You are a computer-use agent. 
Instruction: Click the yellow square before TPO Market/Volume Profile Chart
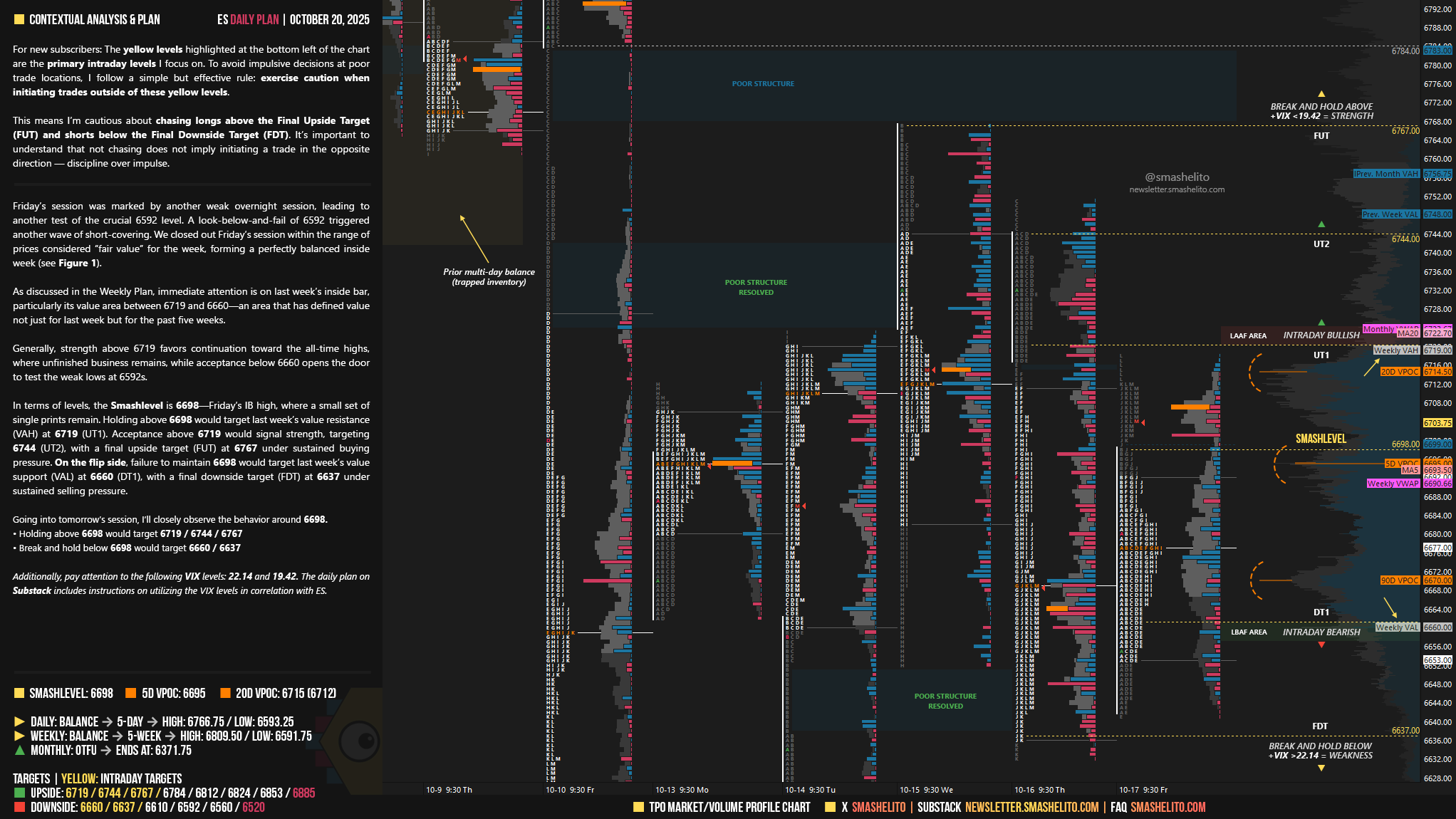tap(638, 807)
